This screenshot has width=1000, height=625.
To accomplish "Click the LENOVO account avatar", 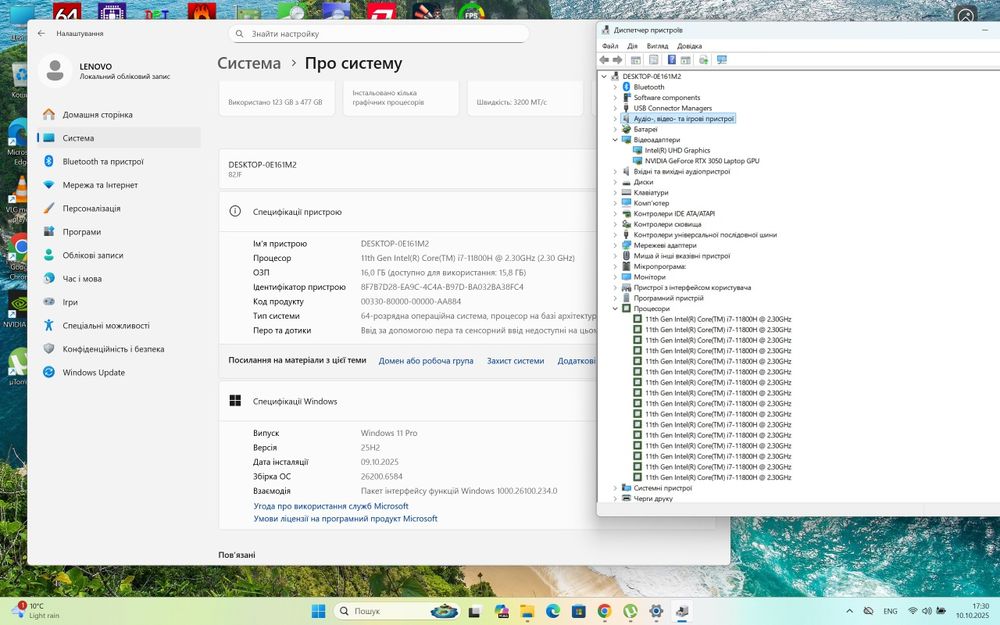I will tap(55, 70).
